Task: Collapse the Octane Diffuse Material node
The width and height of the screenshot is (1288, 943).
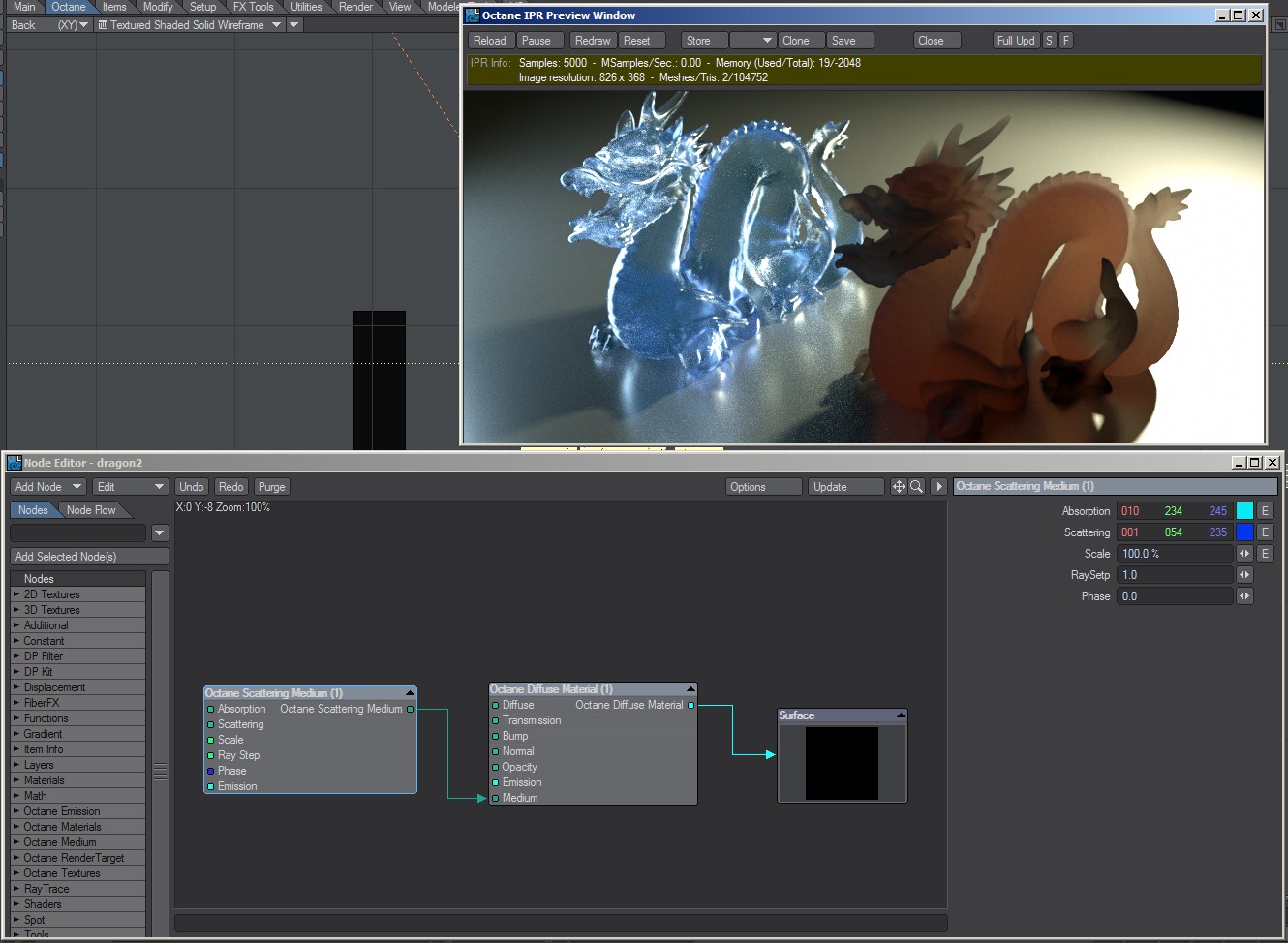Action: [690, 689]
